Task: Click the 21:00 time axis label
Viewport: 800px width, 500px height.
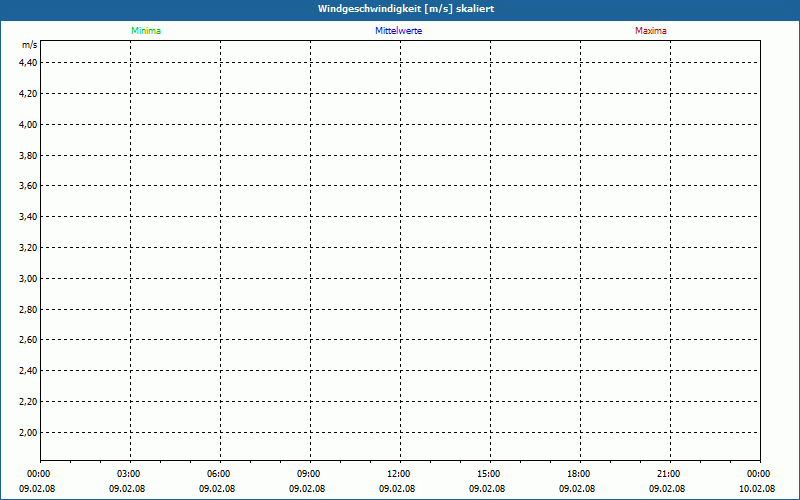Action: 668,474
